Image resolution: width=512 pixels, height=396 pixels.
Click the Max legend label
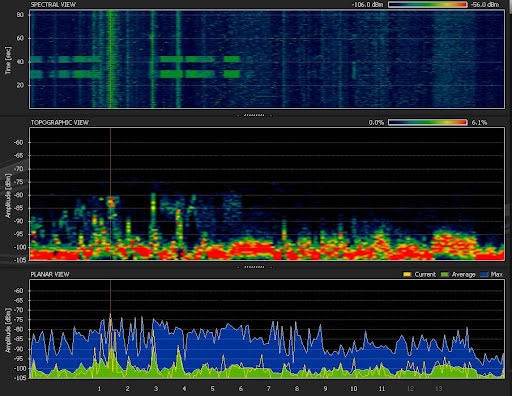[x=497, y=274]
